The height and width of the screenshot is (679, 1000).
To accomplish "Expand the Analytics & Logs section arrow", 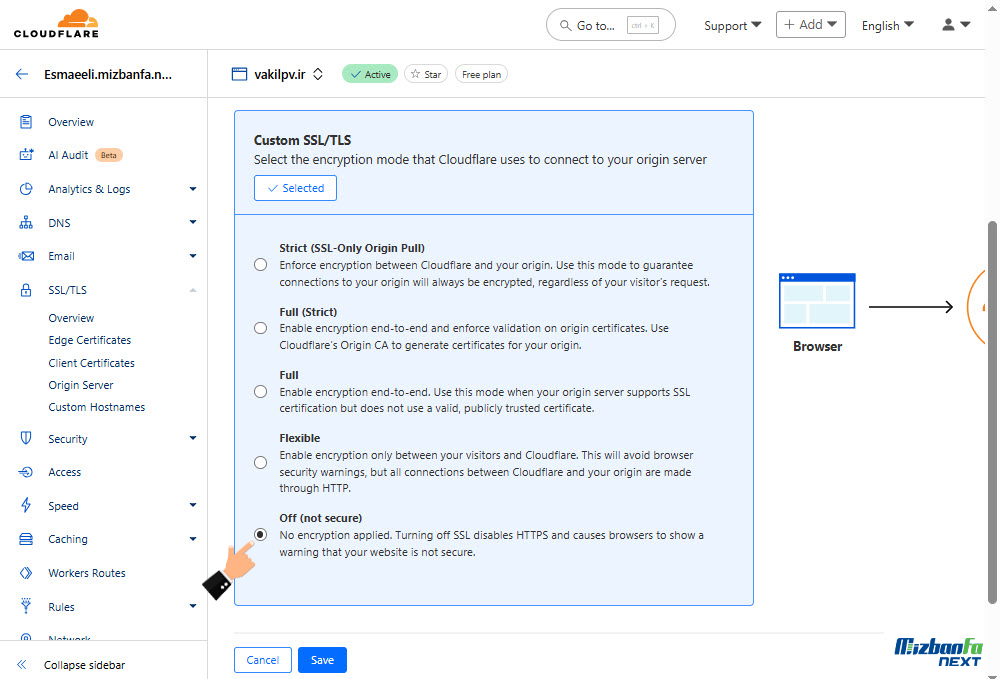I will coord(193,189).
